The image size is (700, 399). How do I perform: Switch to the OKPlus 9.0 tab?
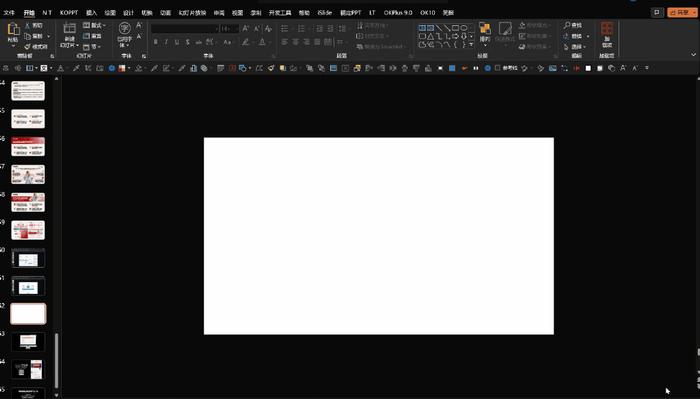click(x=398, y=12)
